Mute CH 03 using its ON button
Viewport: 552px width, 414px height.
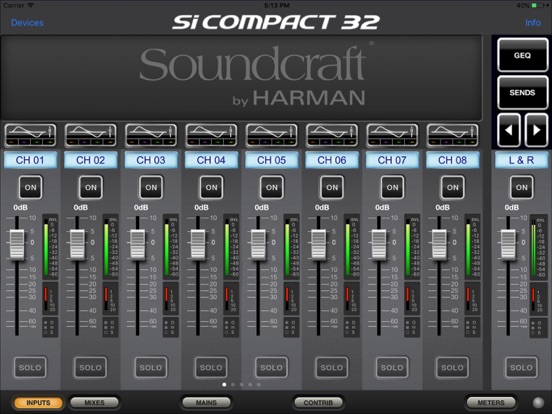coord(151,187)
